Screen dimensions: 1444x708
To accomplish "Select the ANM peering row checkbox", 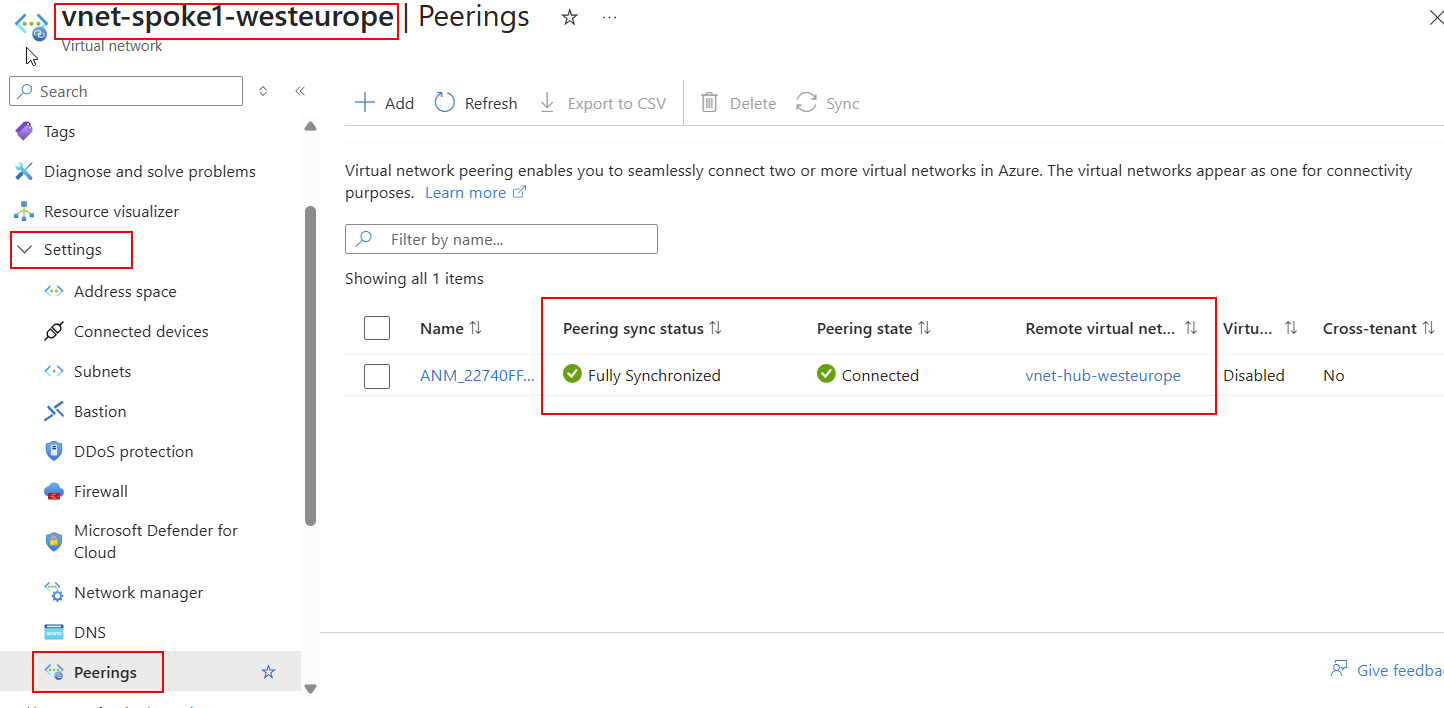I will click(376, 375).
